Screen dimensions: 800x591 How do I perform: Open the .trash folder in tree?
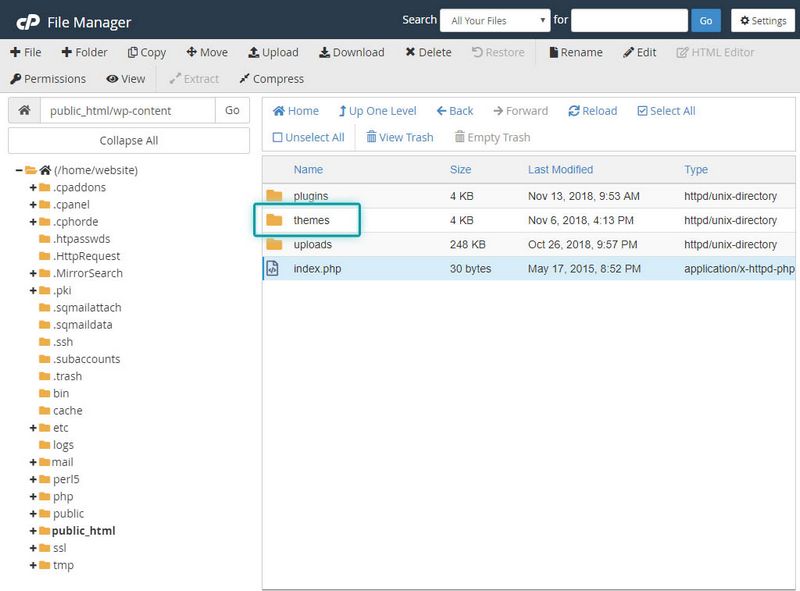pos(61,376)
